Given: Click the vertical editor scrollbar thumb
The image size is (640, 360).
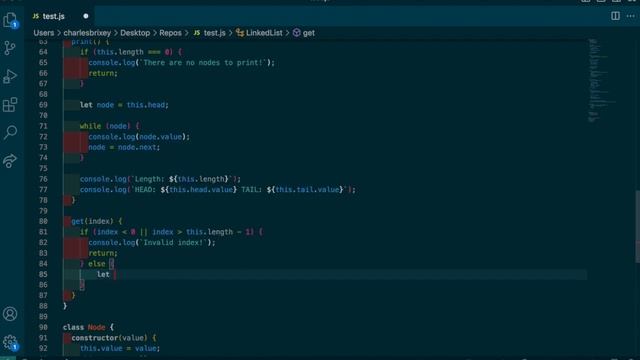Looking at the screenshot, I should [637, 227].
